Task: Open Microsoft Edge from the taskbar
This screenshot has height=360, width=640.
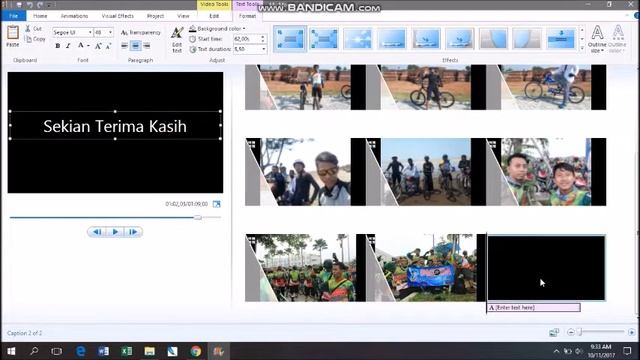Action: point(80,351)
